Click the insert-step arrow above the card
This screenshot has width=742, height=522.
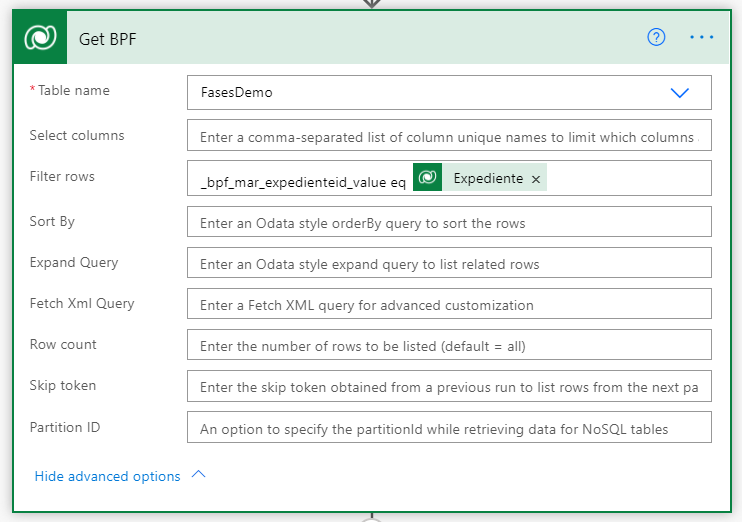(372, 4)
